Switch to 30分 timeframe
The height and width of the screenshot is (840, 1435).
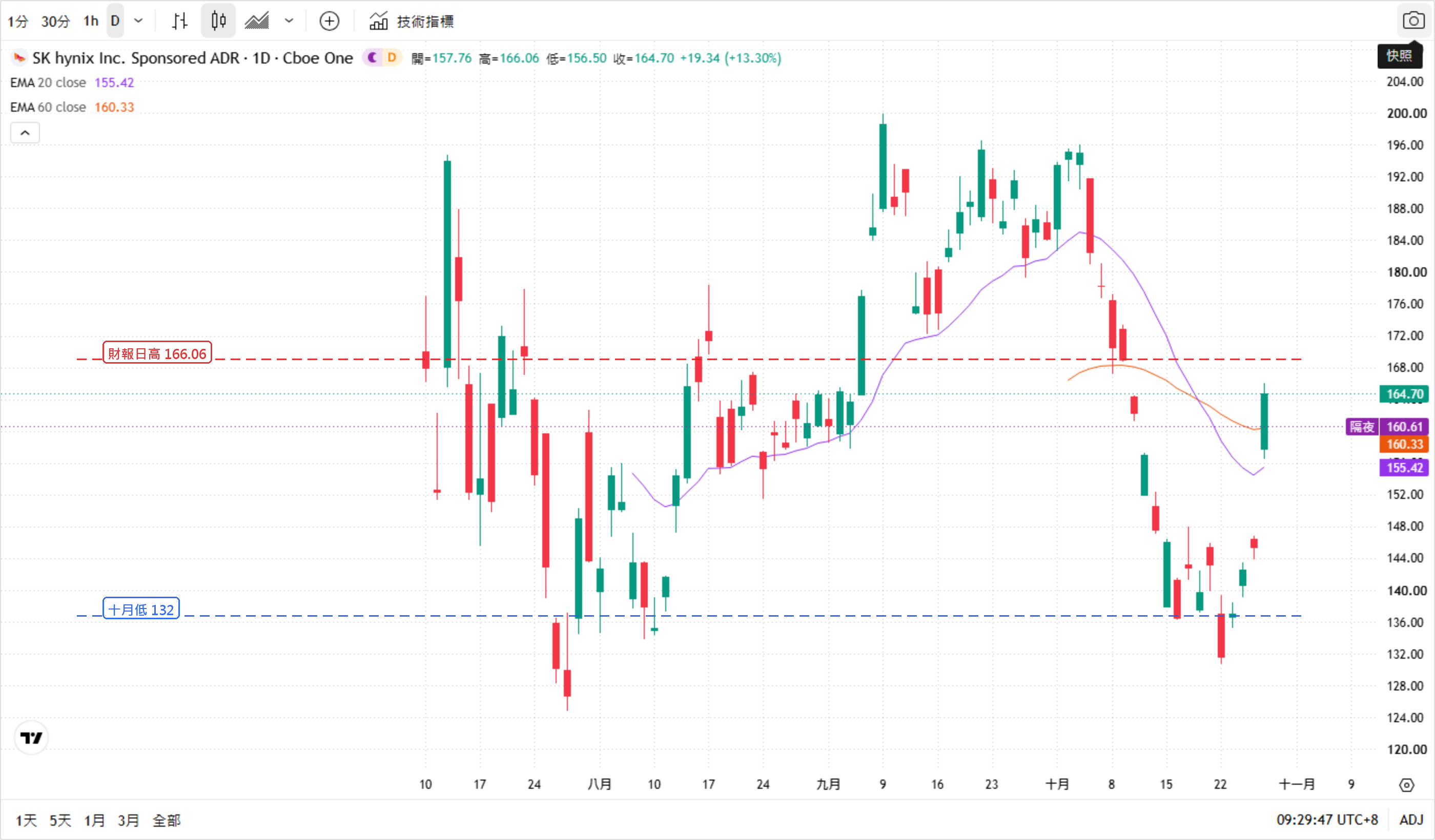pos(55,21)
